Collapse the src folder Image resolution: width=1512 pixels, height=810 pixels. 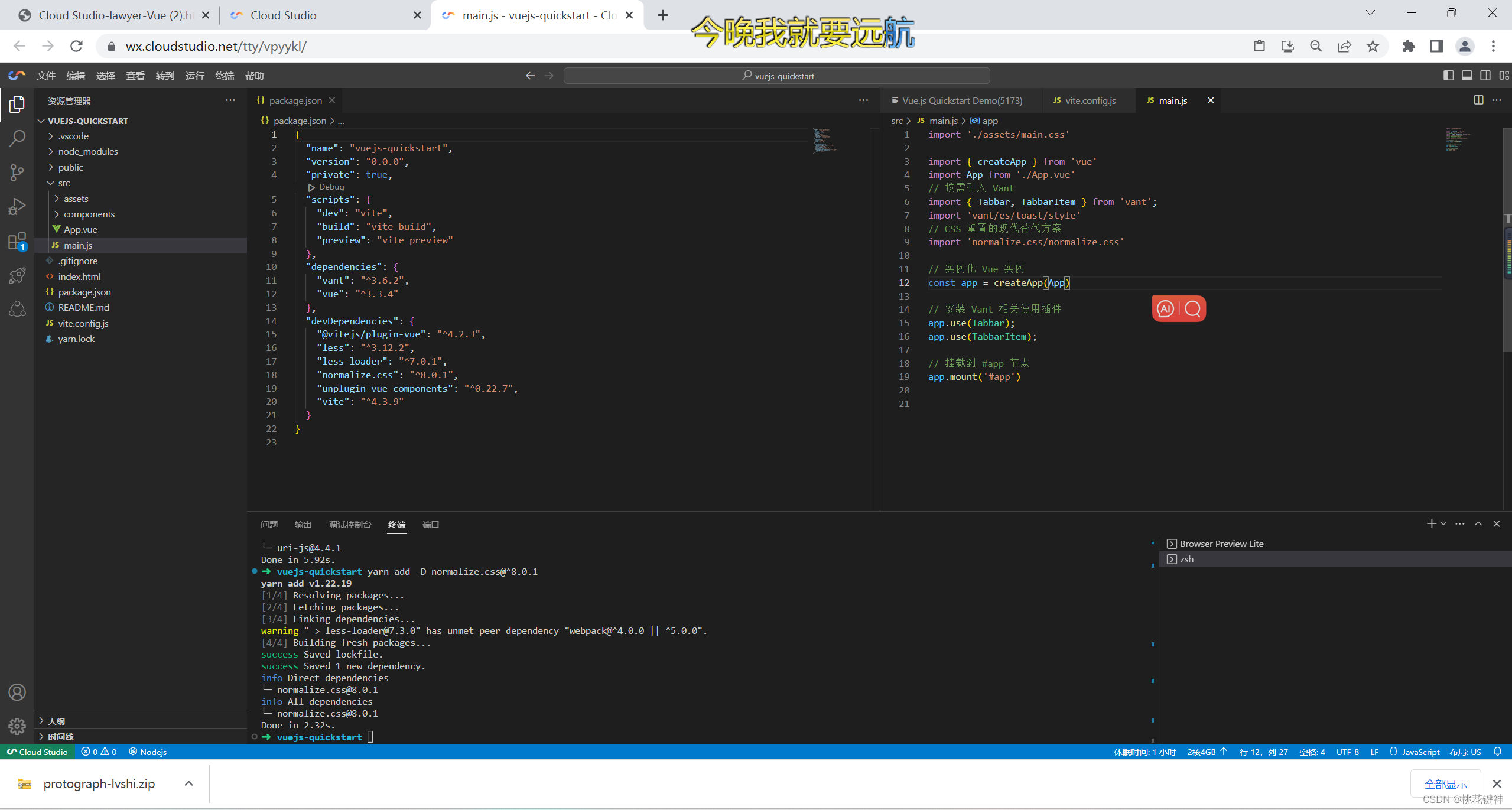[x=64, y=183]
